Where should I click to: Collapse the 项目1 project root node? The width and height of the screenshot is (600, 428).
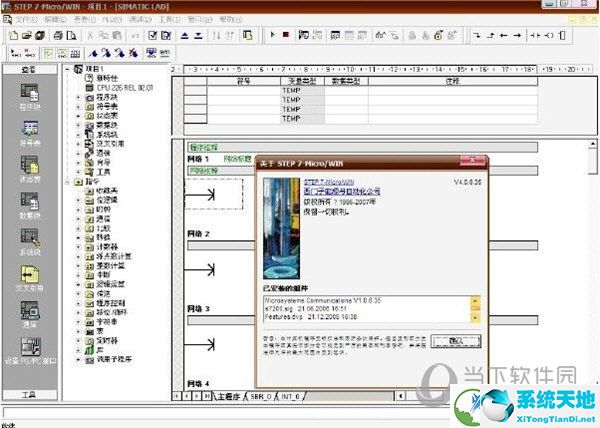click(67, 69)
